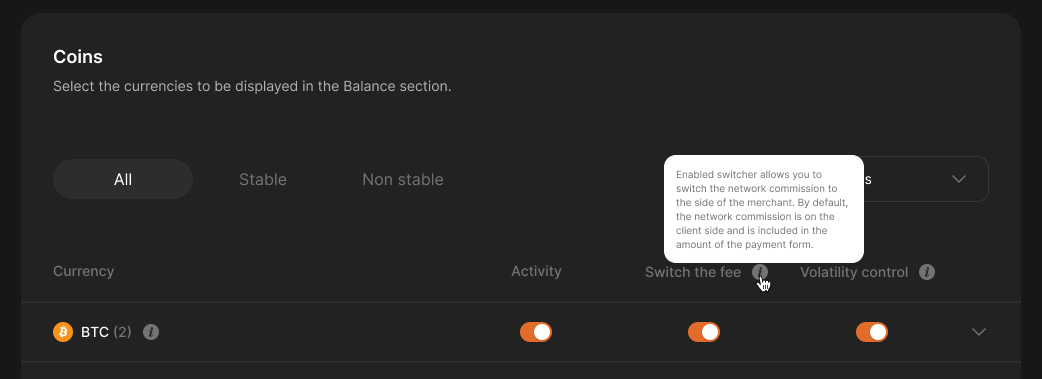Open the dropdown box behind the tooltip

tap(926, 179)
